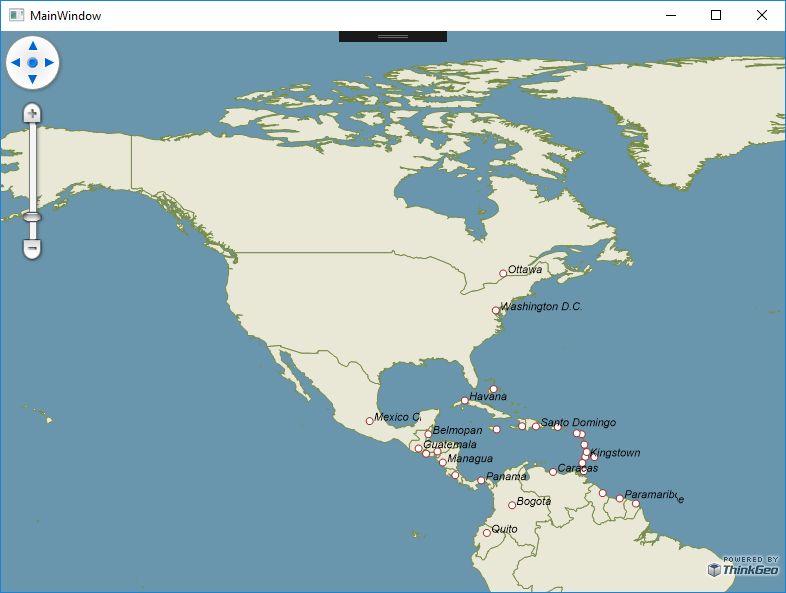Maximize the MainWindow window
Image resolution: width=786 pixels, height=593 pixels.
click(715, 16)
